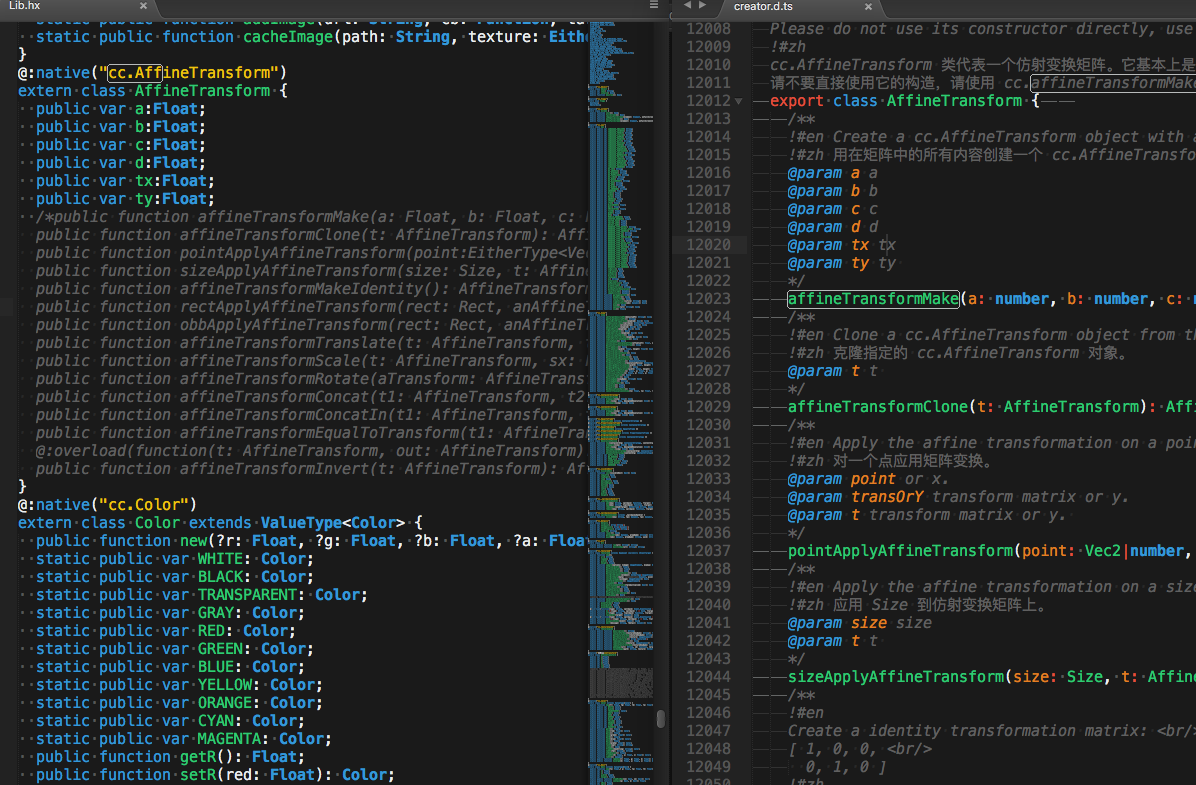This screenshot has height=785, width=1196.
Task: Click 'static public var GREEN: Color' line
Action: coord(175,649)
